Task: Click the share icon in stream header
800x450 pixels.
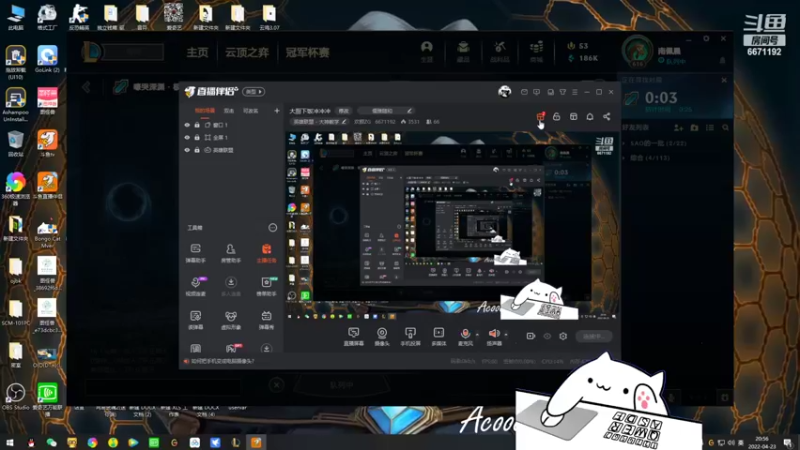Action: tap(607, 117)
